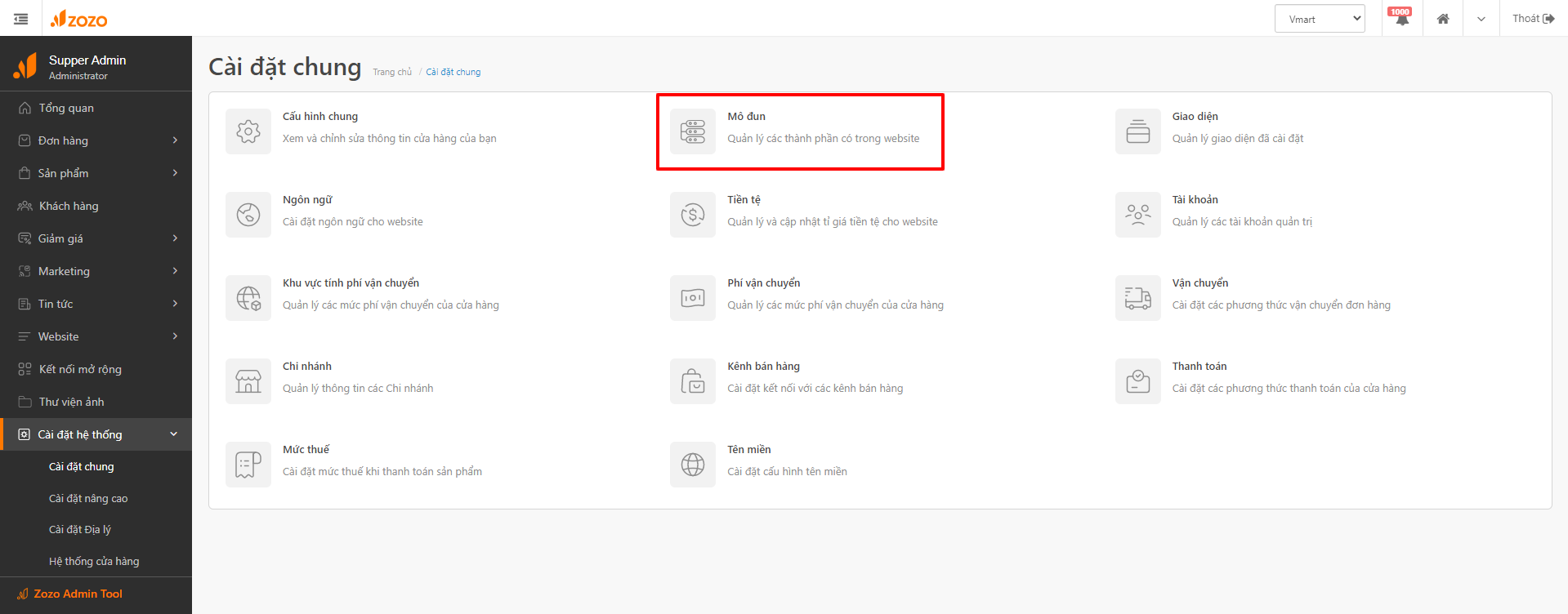This screenshot has width=1568, height=614.
Task: Open the Tài khoản users icon
Action: point(1138,215)
